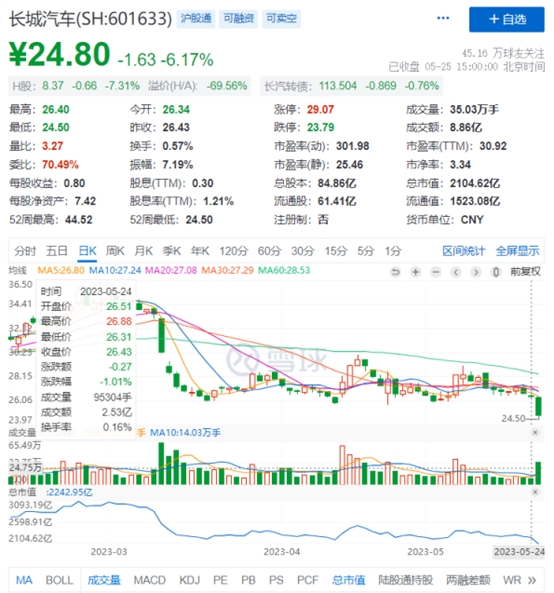Screen dimensions: 554x593
Task: Open the three-dot more options menu
Action: (x=443, y=18)
